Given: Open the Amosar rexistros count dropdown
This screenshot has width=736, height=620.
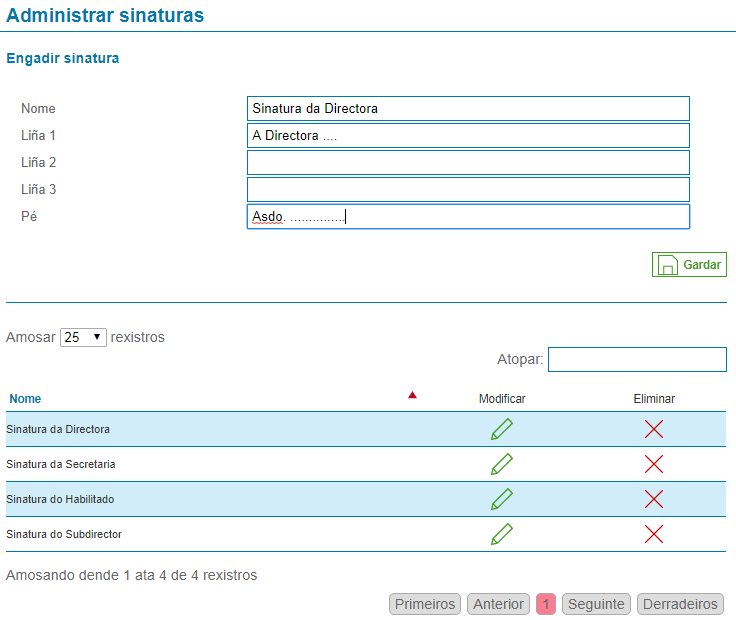Looking at the screenshot, I should pos(83,338).
